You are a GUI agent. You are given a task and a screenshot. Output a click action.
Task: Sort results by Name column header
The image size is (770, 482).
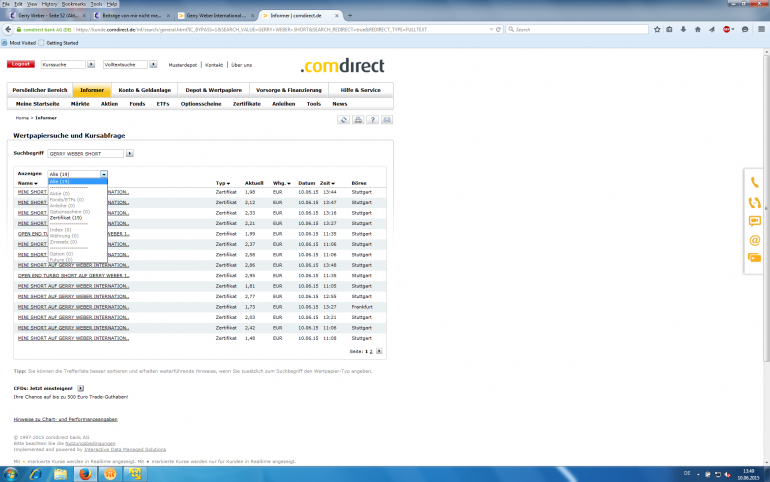pos(28,183)
